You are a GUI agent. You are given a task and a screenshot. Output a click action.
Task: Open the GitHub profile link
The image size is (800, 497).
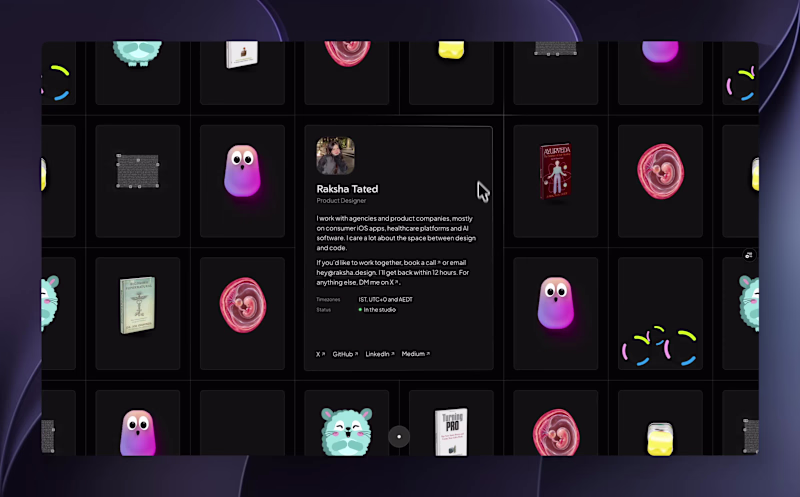[x=345, y=354]
